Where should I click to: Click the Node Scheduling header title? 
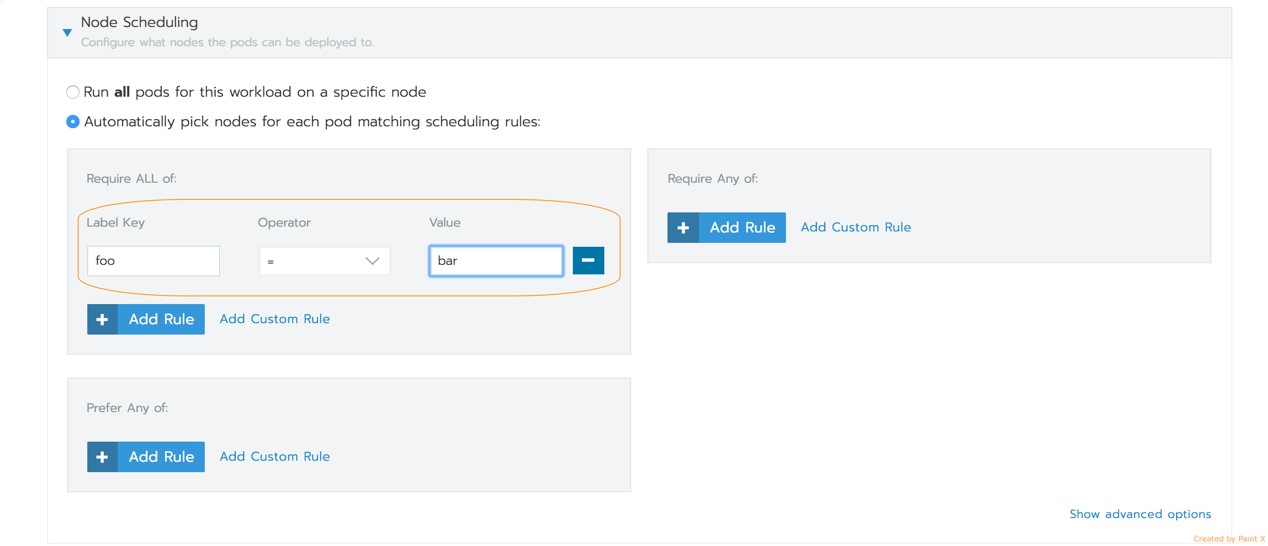pyautogui.click(x=139, y=22)
